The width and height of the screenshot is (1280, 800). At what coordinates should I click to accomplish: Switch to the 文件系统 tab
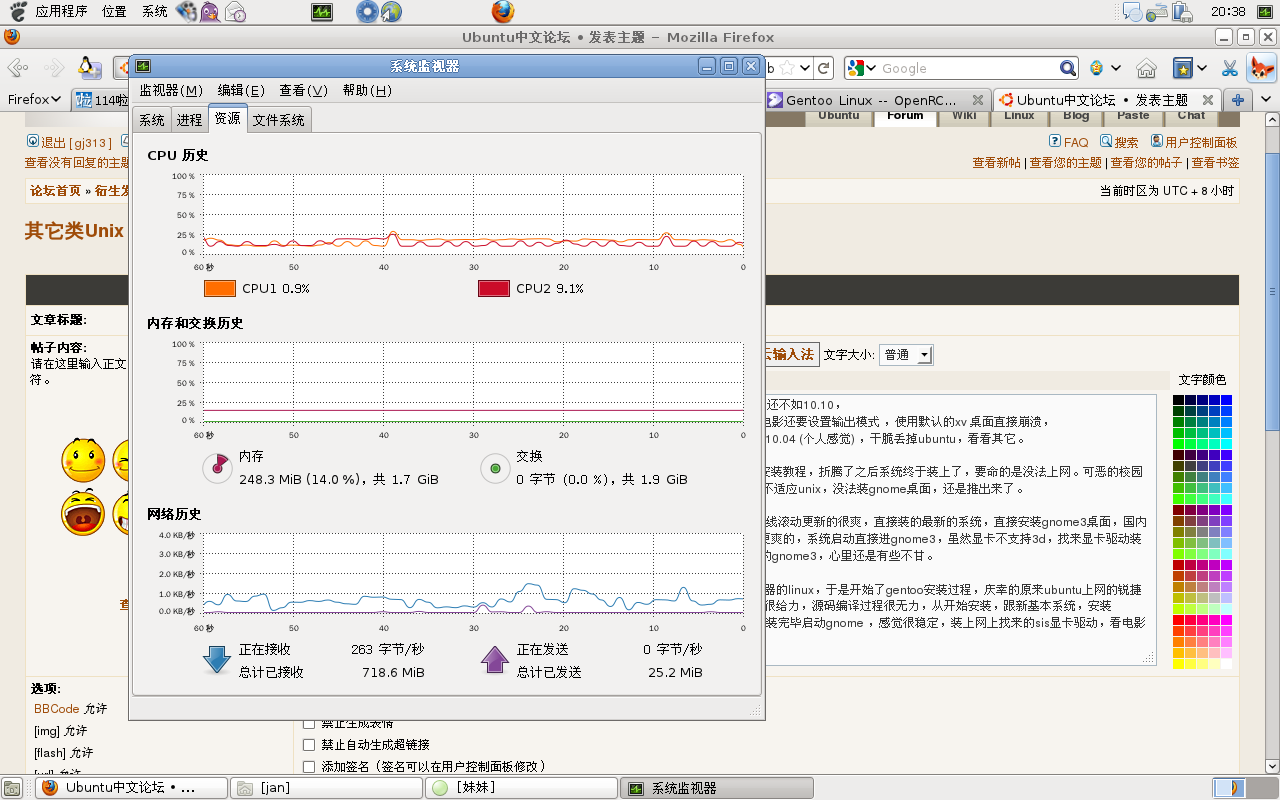pos(279,120)
